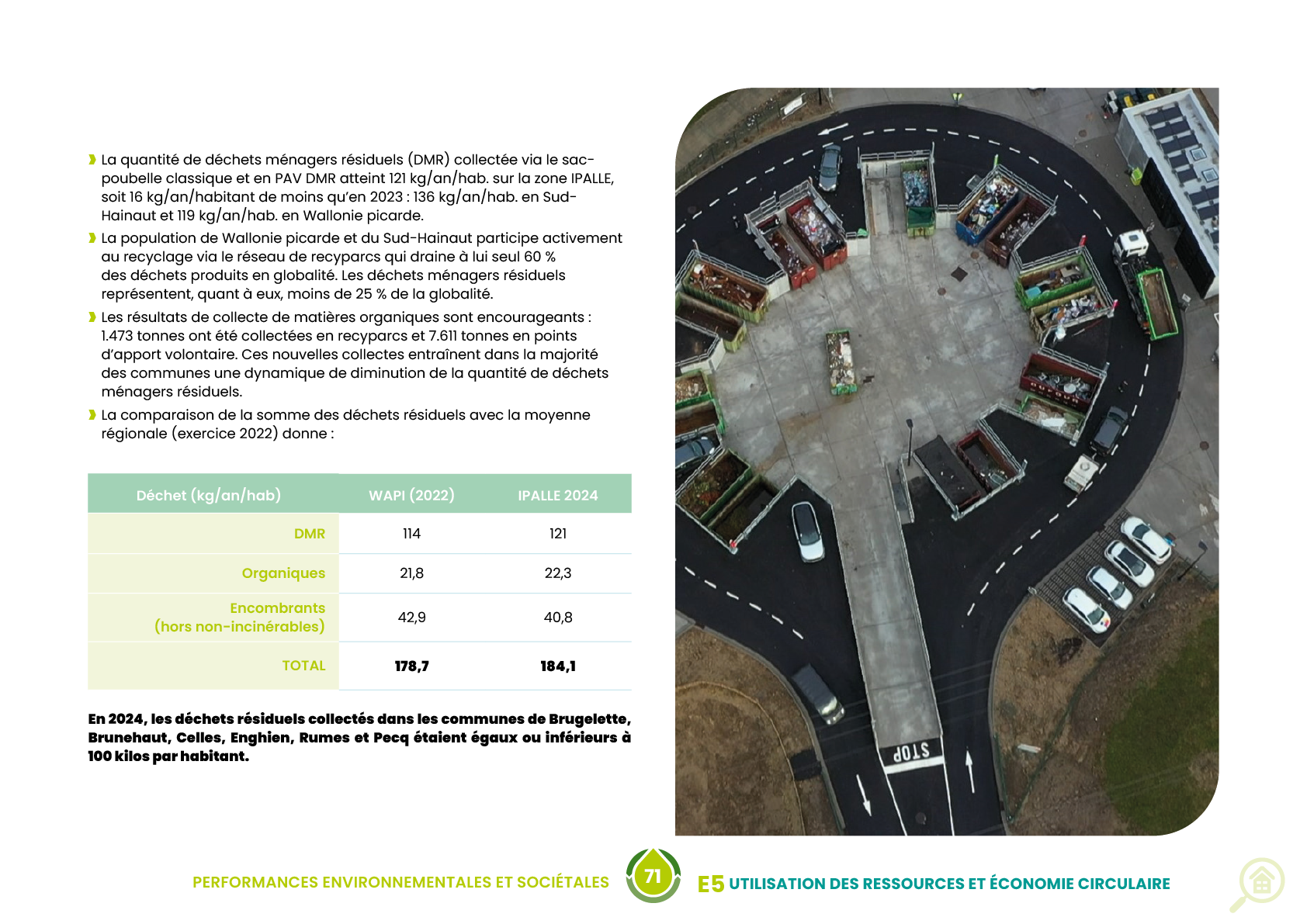1307x924 pixels.
Task: Click 'Utilisation des ressources et économie circulaire' footer
Action: [x=948, y=884]
